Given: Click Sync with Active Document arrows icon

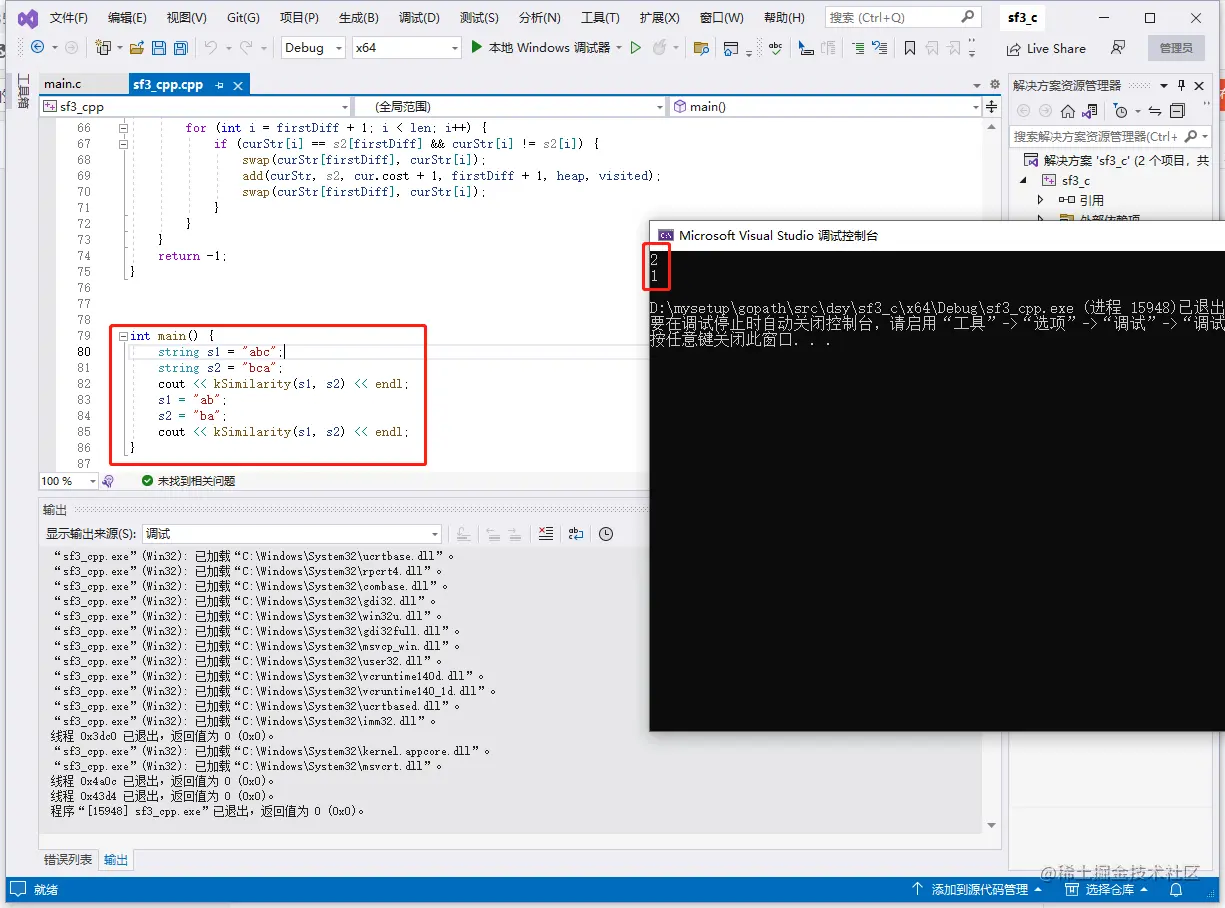Looking at the screenshot, I should click(x=1155, y=111).
